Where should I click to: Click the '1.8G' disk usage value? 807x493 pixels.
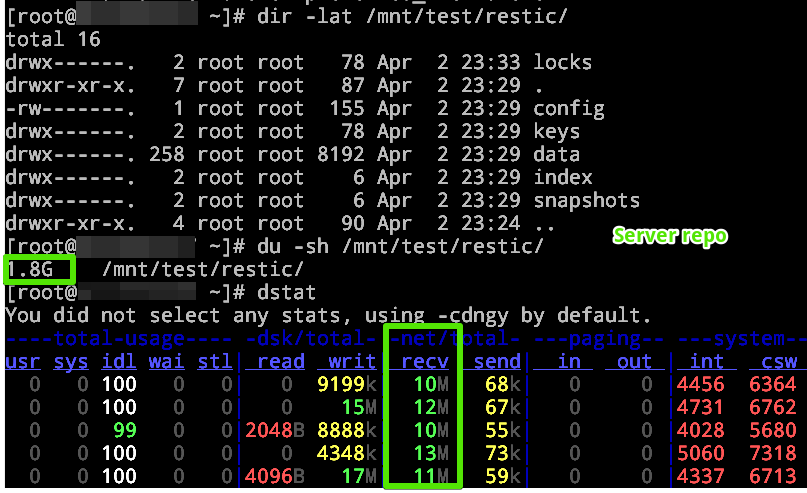[30, 269]
